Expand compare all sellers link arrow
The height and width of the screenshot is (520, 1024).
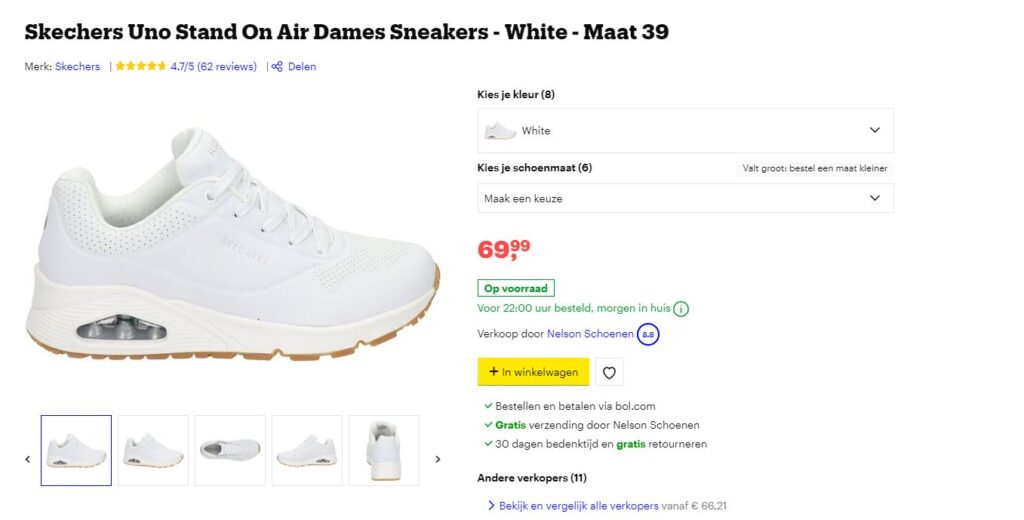pyautogui.click(x=491, y=506)
